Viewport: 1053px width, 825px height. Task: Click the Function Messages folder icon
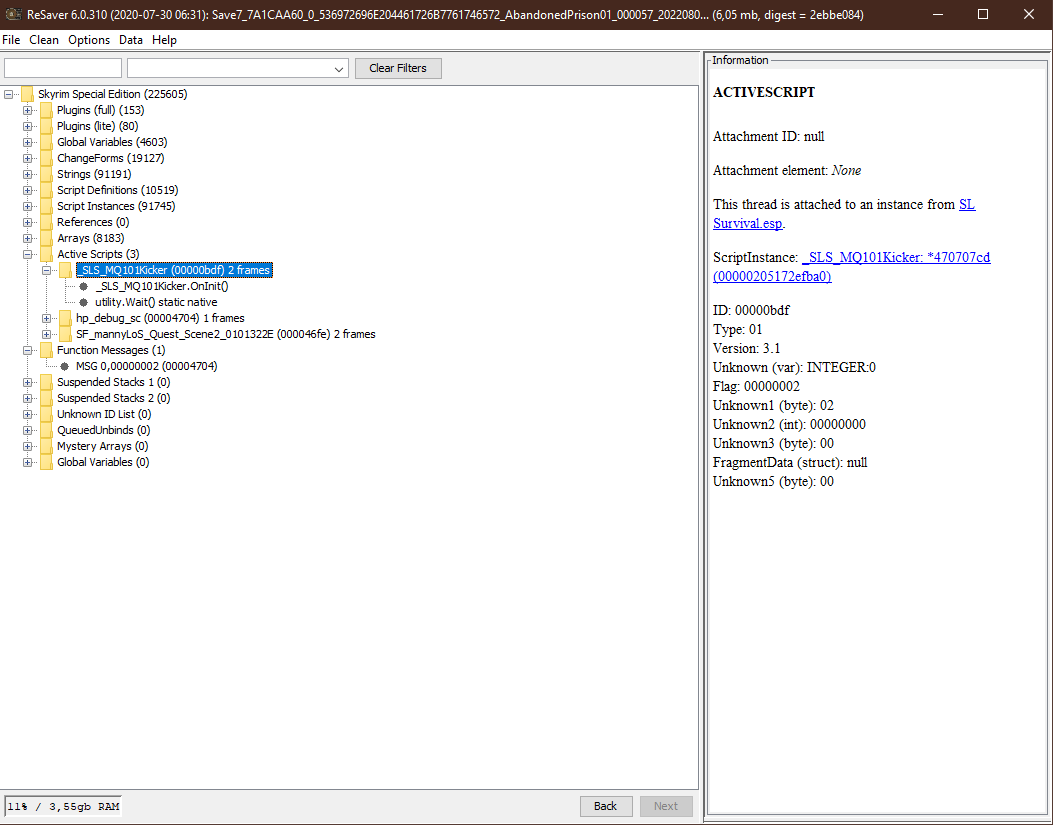pos(46,350)
